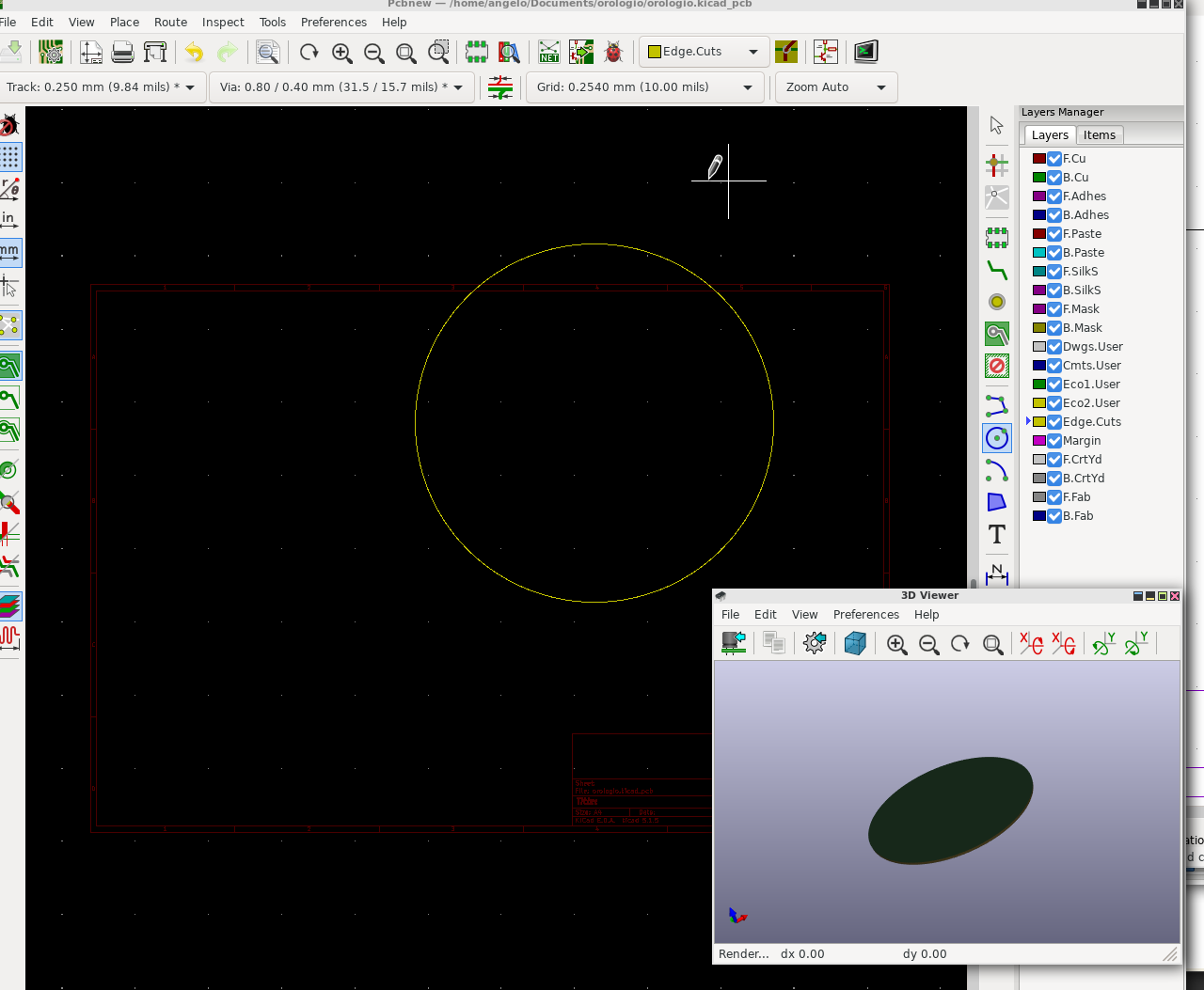Image resolution: width=1204 pixels, height=990 pixels.
Task: Click the Route Tracks tool icon
Action: (997, 271)
